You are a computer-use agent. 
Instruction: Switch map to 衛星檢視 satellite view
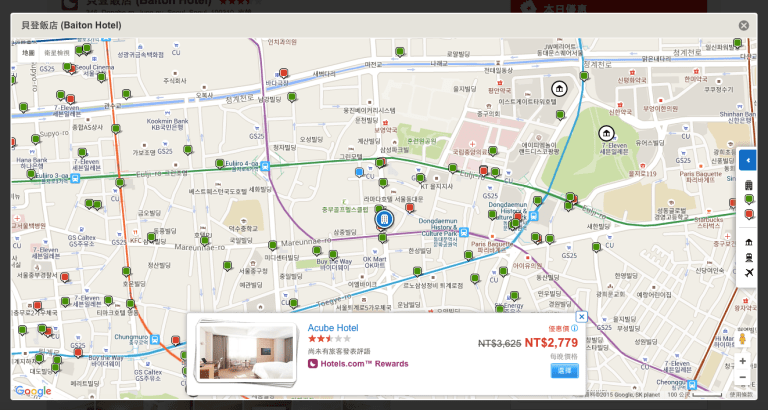pos(57,53)
